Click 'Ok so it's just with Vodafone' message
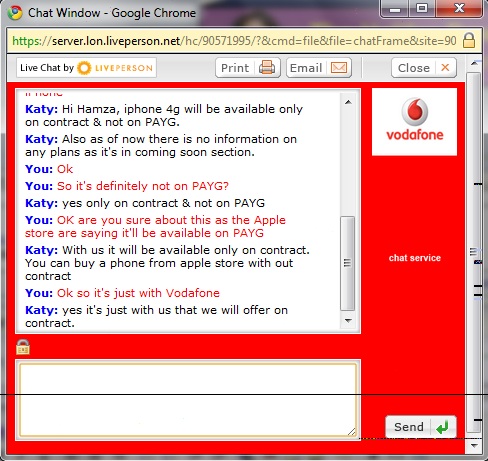 pos(138,293)
